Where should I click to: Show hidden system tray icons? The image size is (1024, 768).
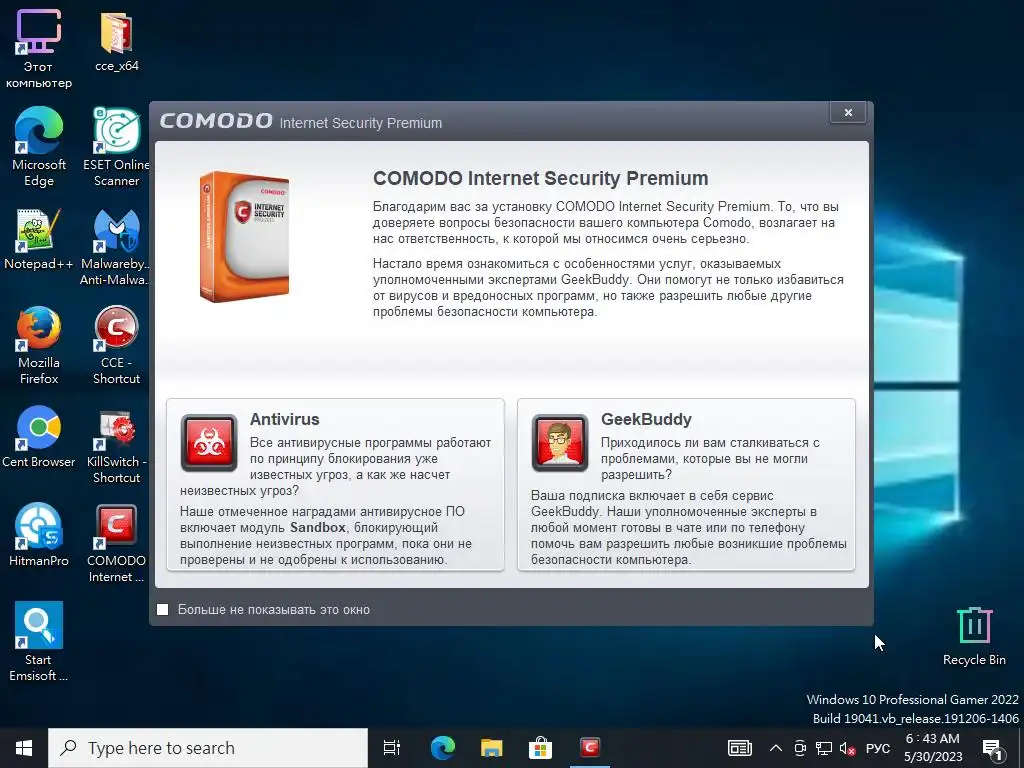coord(776,748)
